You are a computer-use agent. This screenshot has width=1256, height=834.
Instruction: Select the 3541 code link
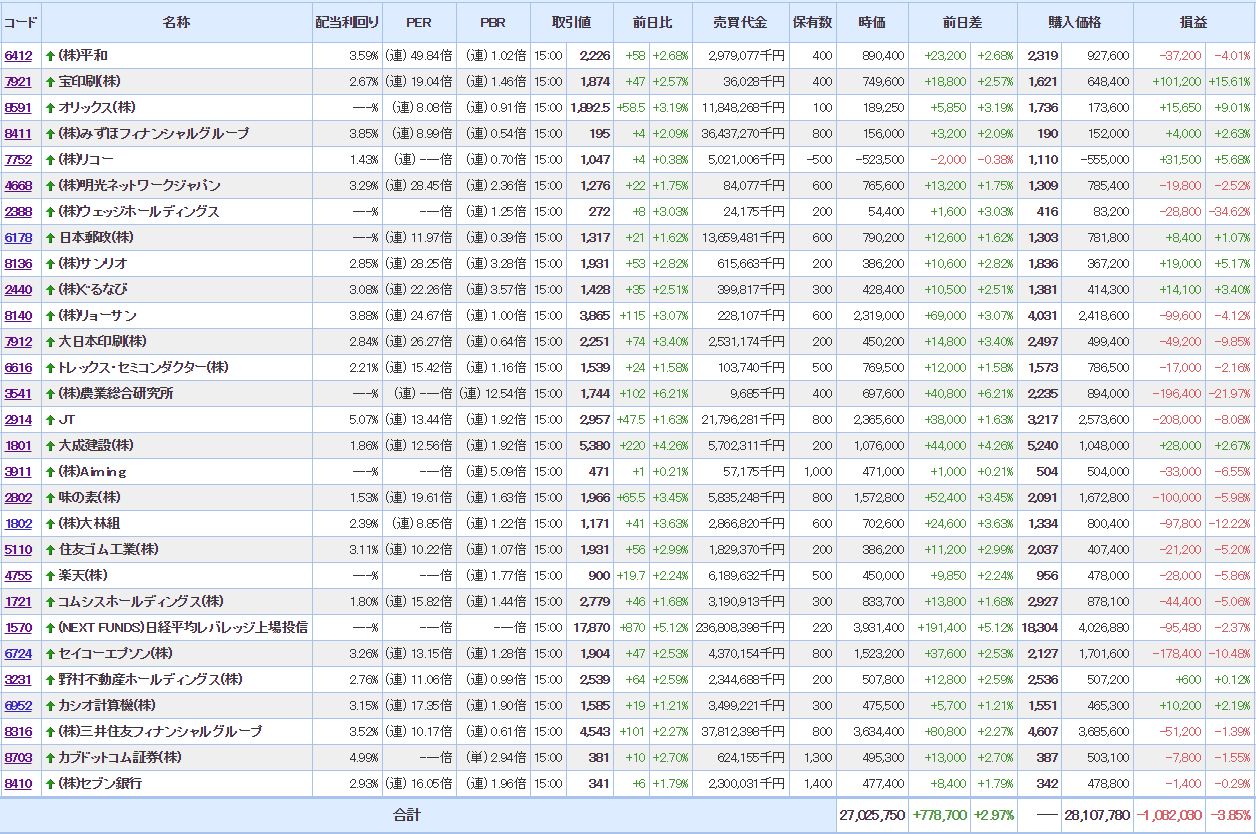point(18,394)
